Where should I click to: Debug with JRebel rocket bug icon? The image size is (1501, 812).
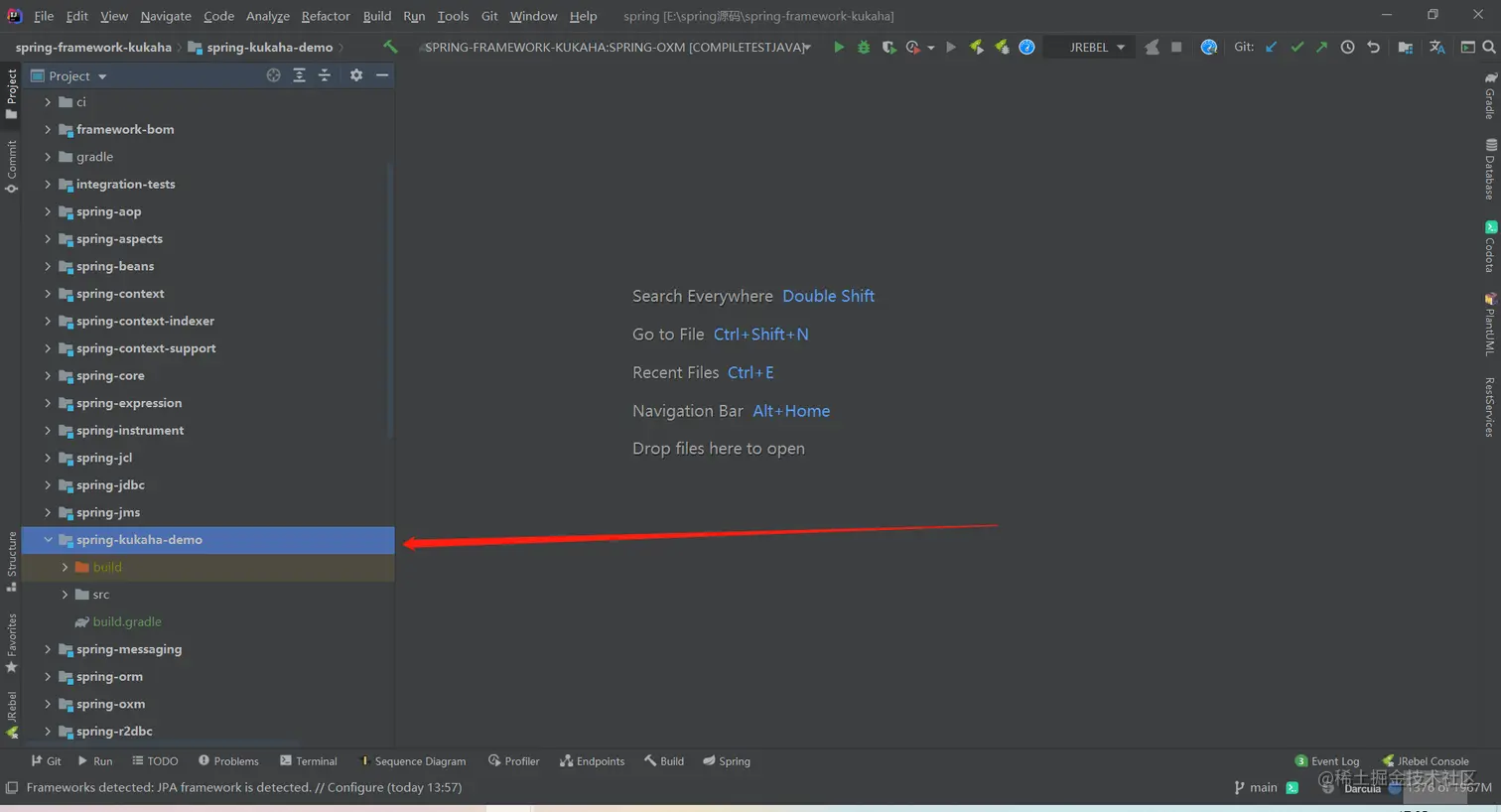1002,47
